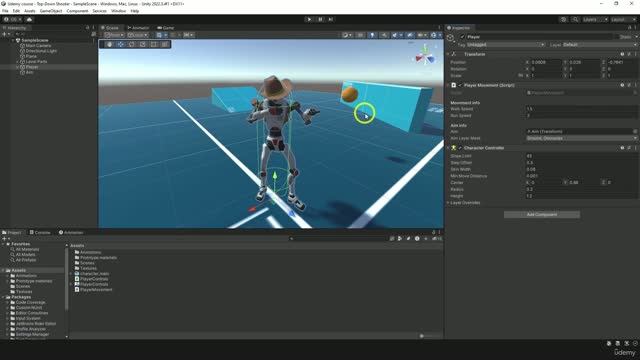Start Play mode with the Play button
This screenshot has width=640, height=360.
pos(309,19)
